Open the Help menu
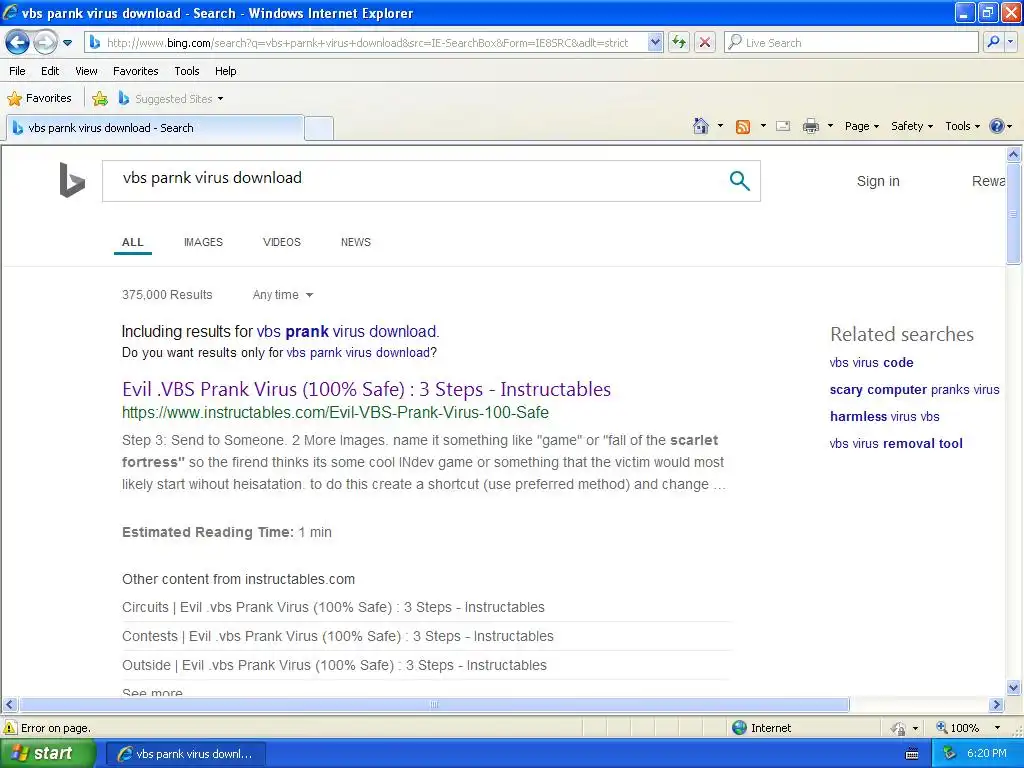The image size is (1024, 768). [x=225, y=71]
